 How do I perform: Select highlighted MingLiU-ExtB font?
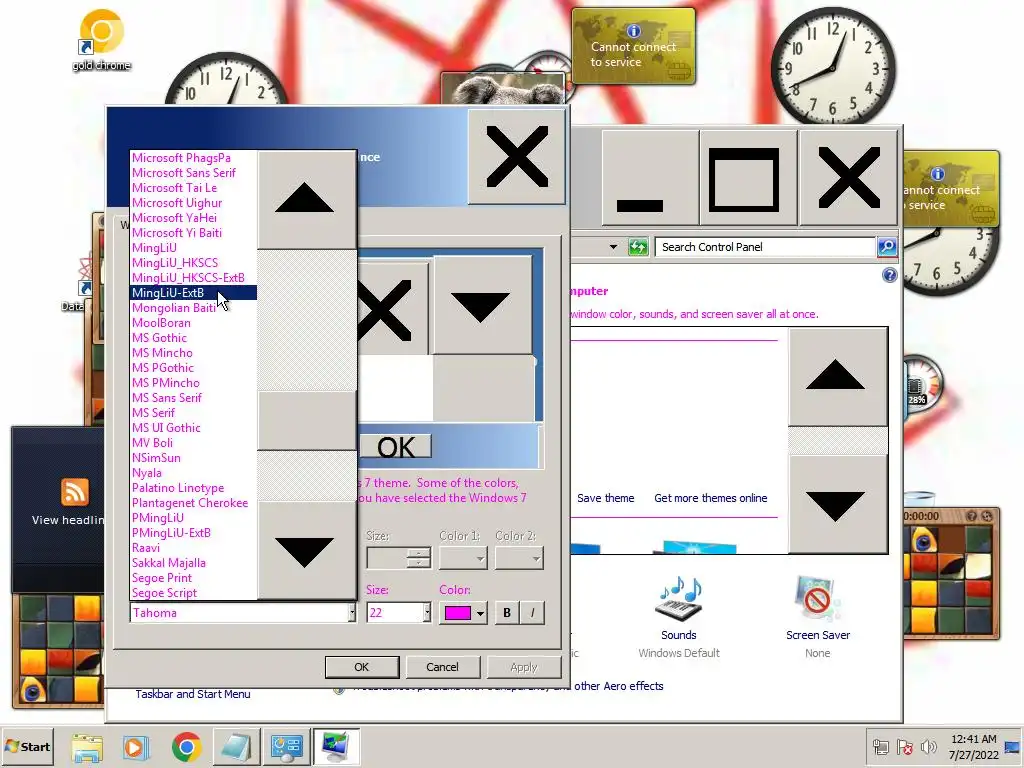pos(193,293)
